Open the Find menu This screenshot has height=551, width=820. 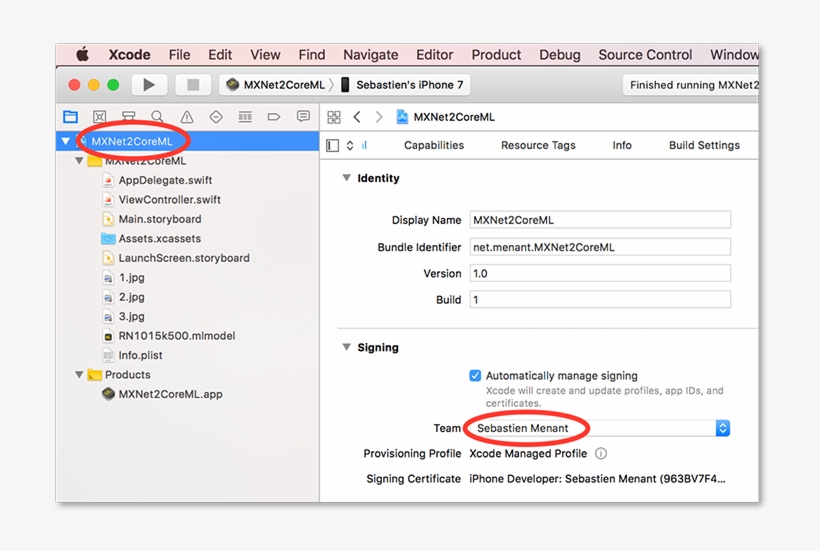pos(312,55)
